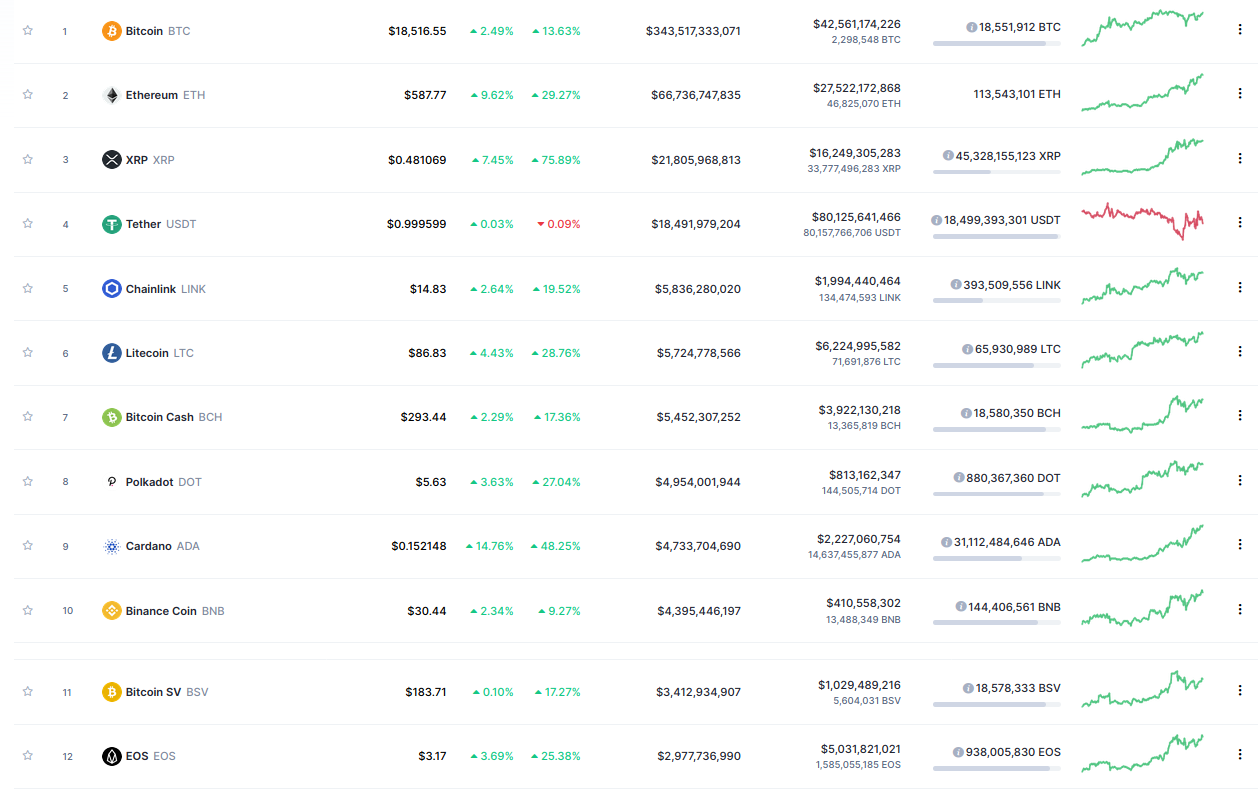The width and height of the screenshot is (1258, 790).
Task: Click Bitcoin SV price $183.71
Action: [x=426, y=692]
